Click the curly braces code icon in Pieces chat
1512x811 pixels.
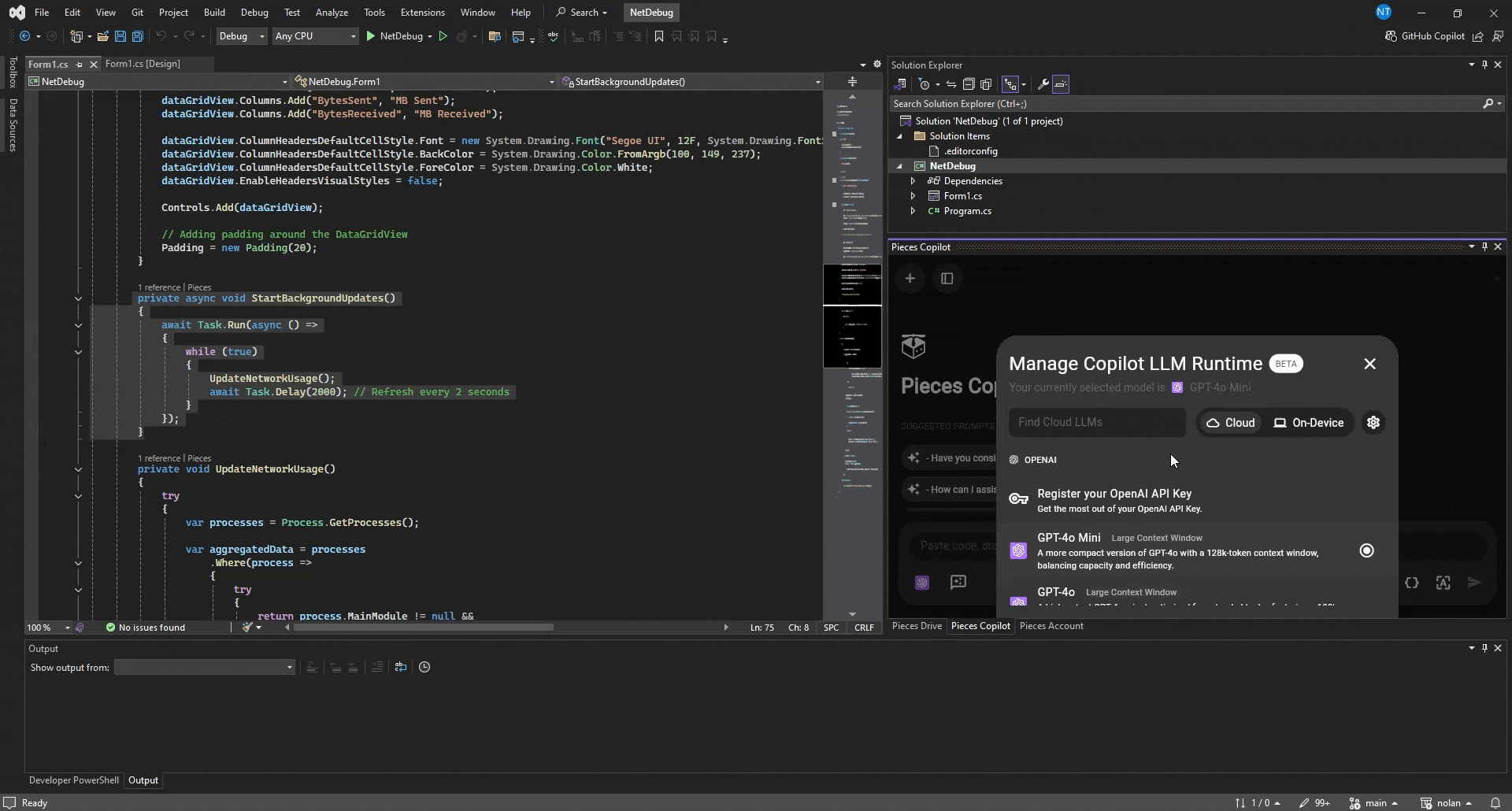coord(1412,583)
